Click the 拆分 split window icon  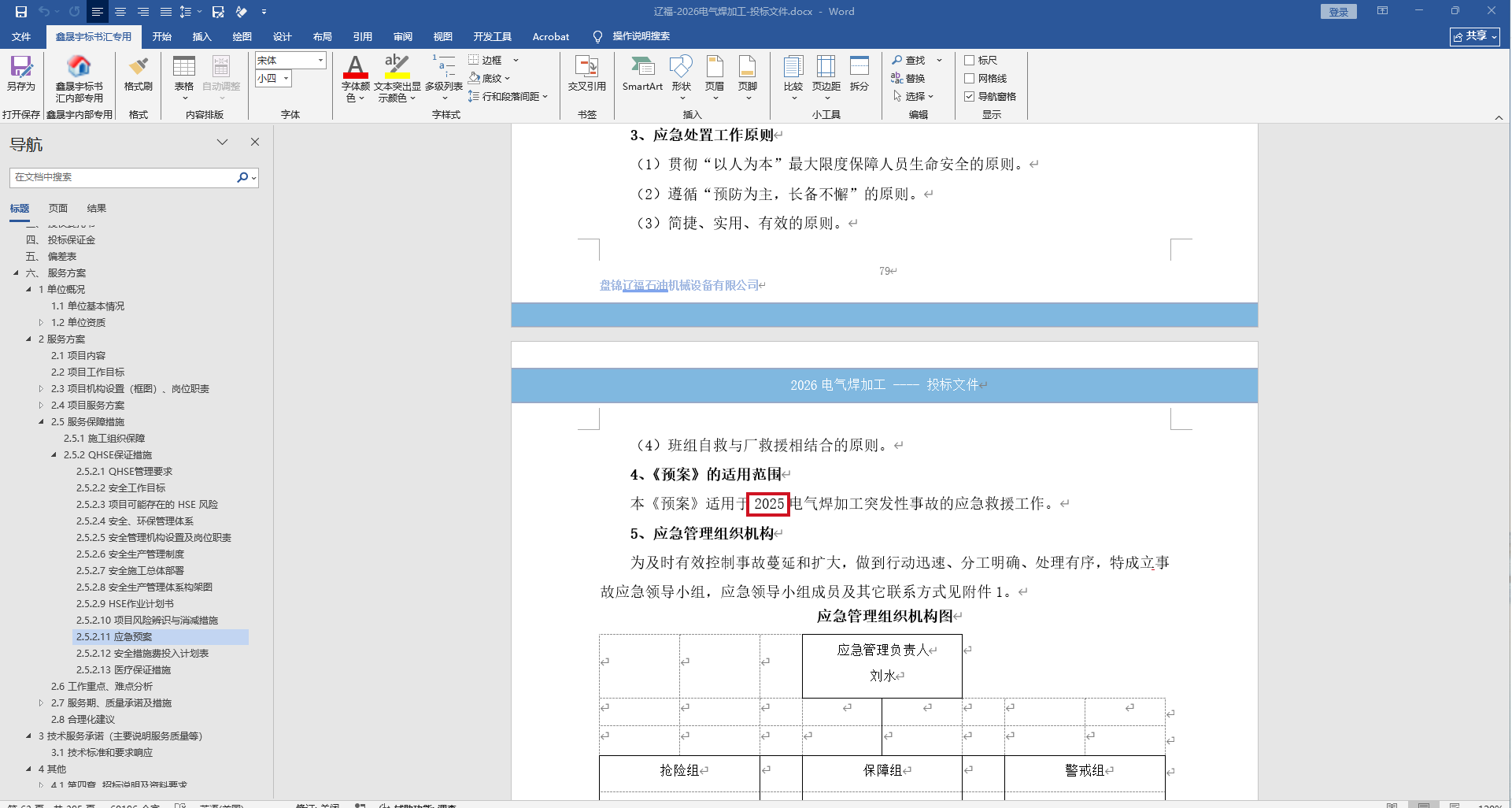860,73
